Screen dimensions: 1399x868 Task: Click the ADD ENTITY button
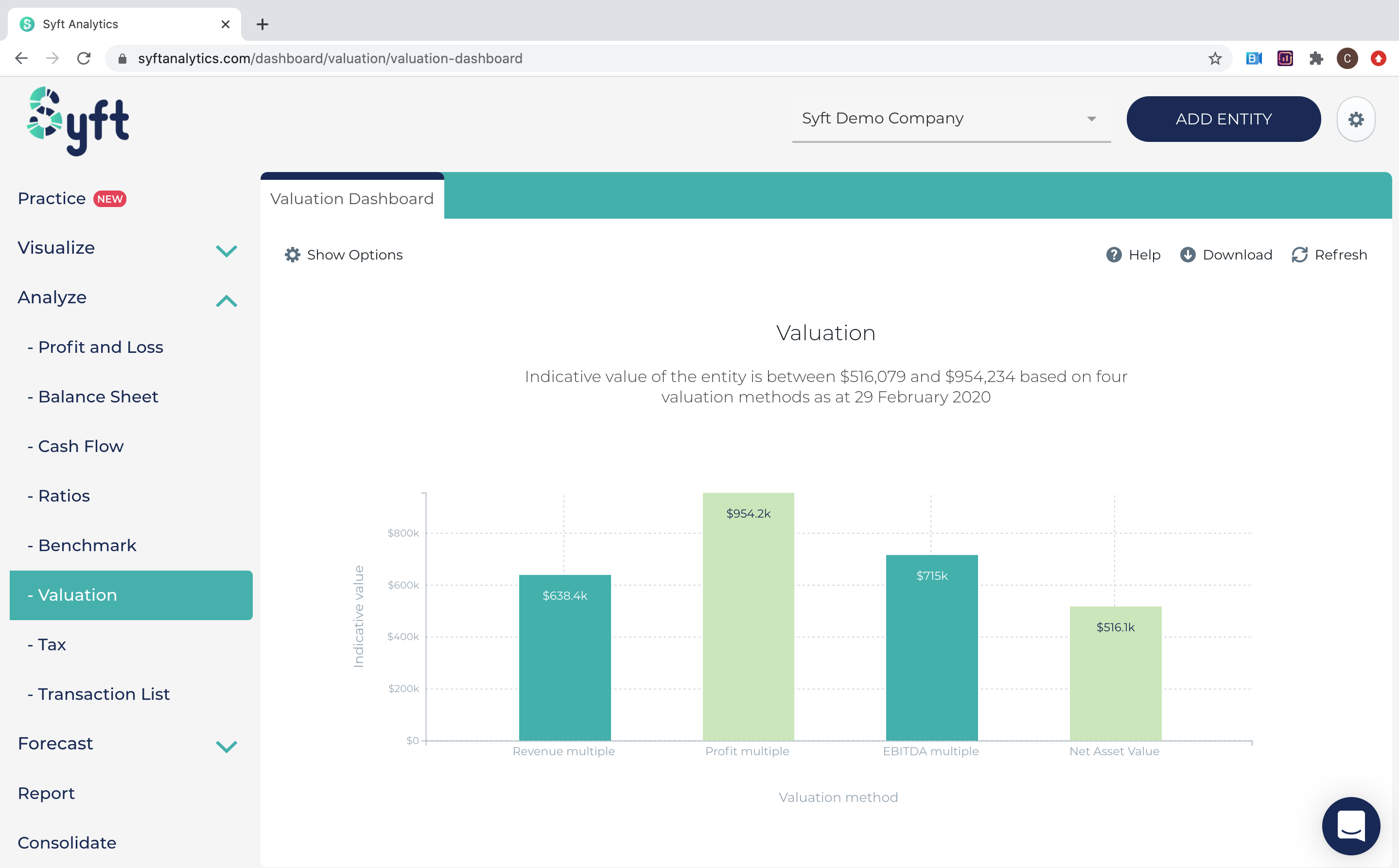[1224, 119]
